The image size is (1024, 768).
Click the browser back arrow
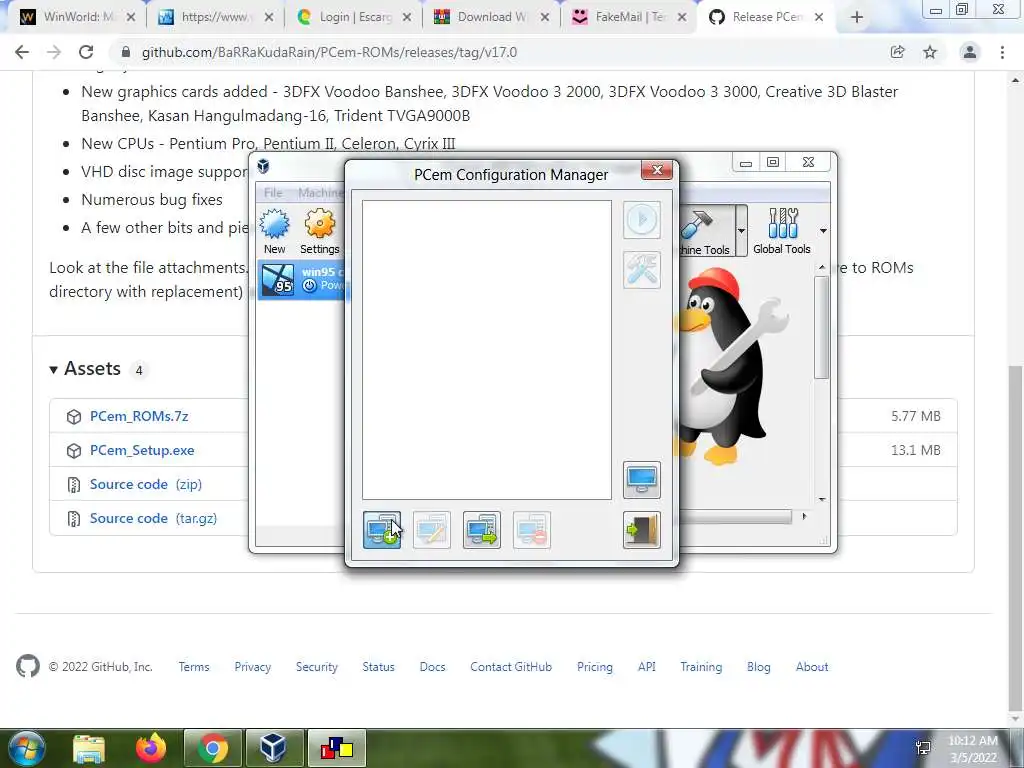(22, 52)
